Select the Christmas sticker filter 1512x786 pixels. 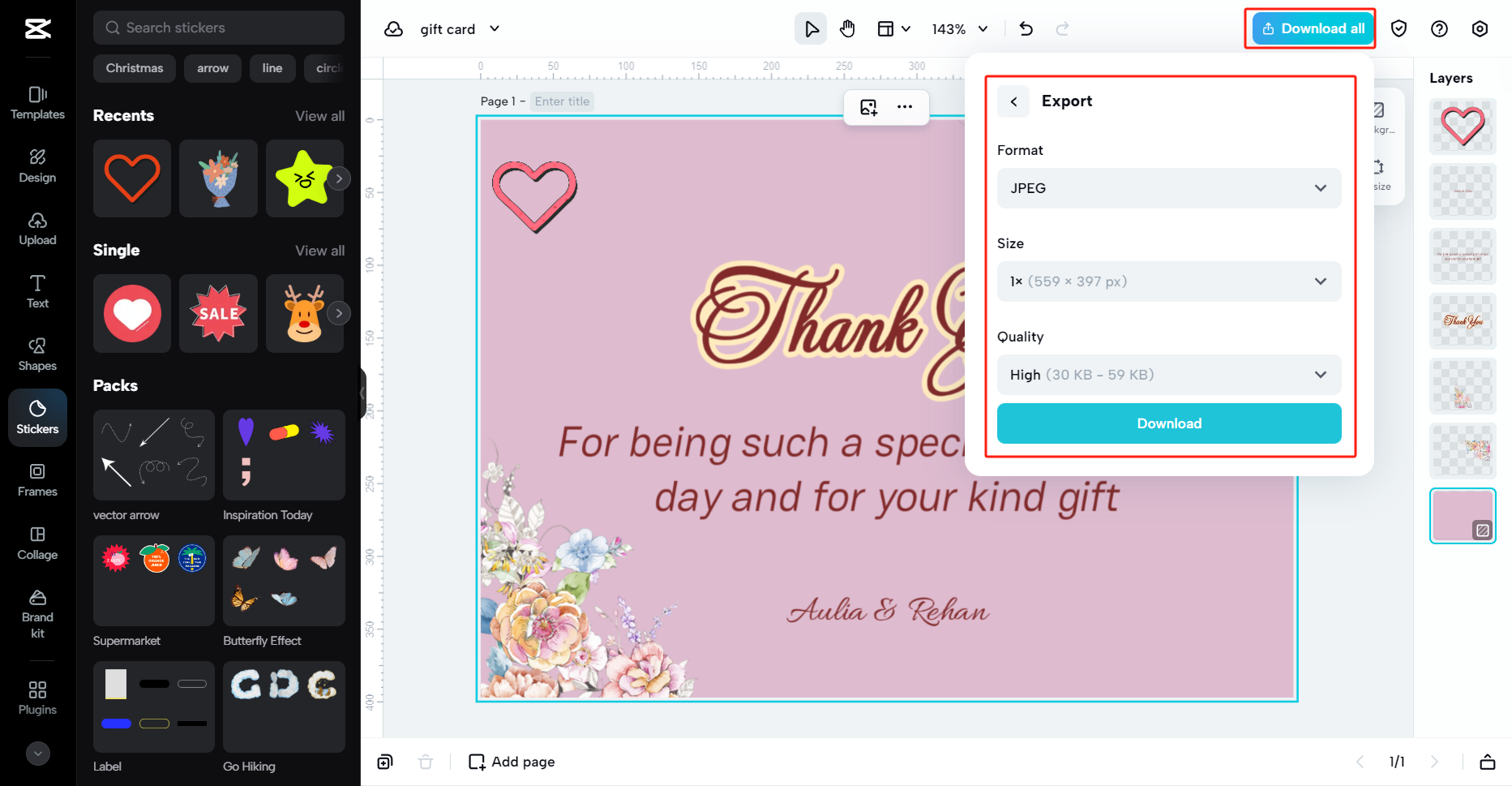[134, 68]
